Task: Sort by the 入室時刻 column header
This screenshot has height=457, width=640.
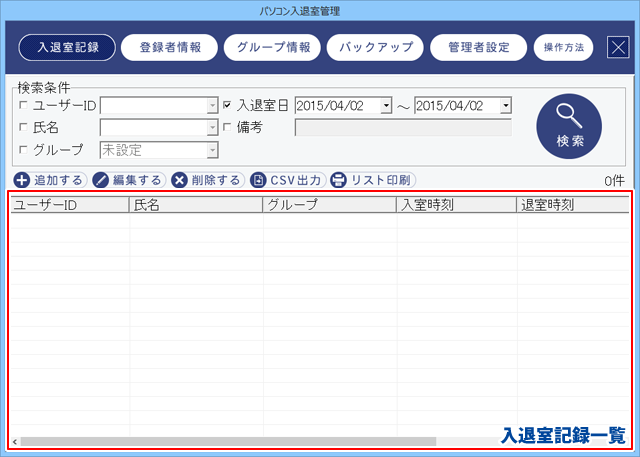Action: 457,205
